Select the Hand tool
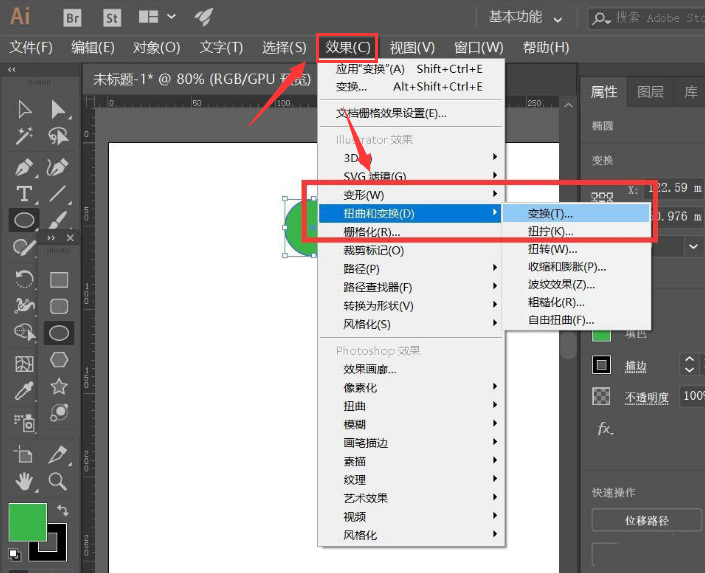Screen dimensions: 705x573 coord(24,482)
